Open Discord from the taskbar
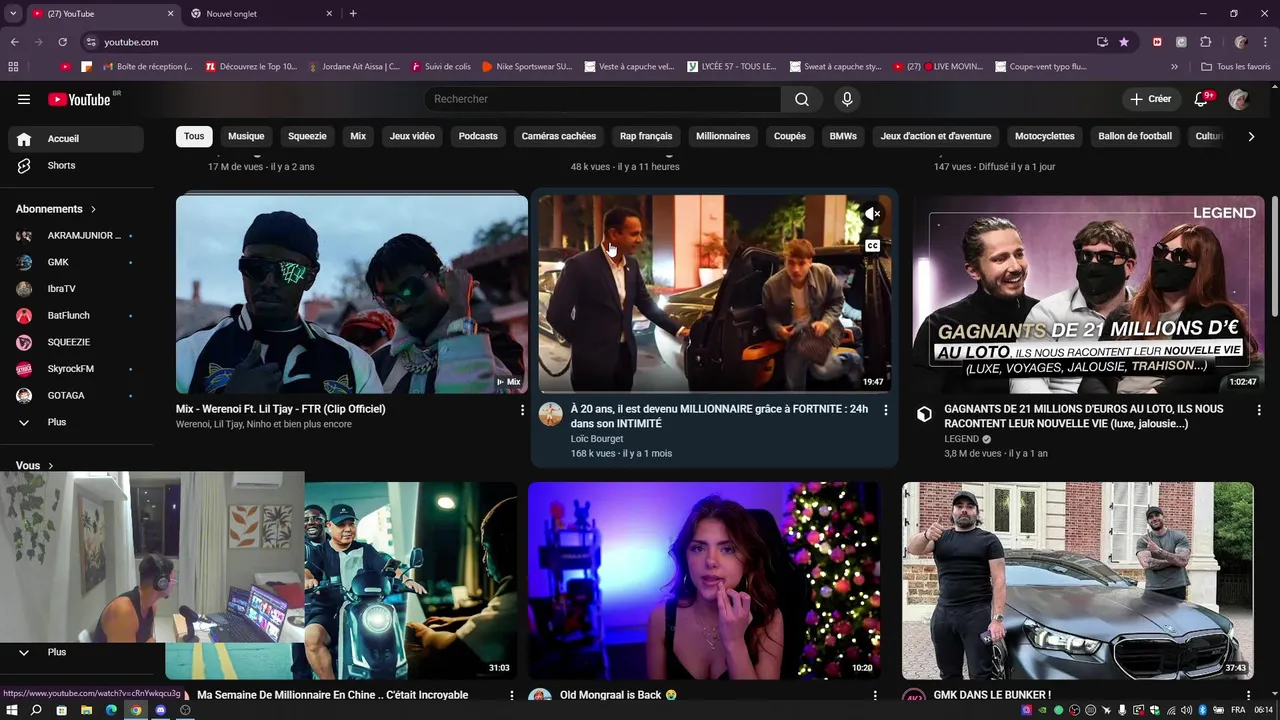 160,710
